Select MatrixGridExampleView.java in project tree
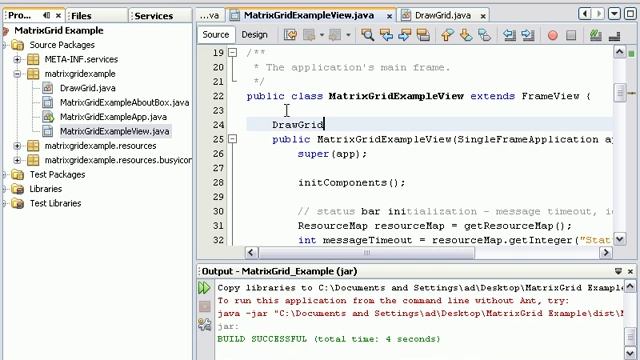 (x=115, y=131)
